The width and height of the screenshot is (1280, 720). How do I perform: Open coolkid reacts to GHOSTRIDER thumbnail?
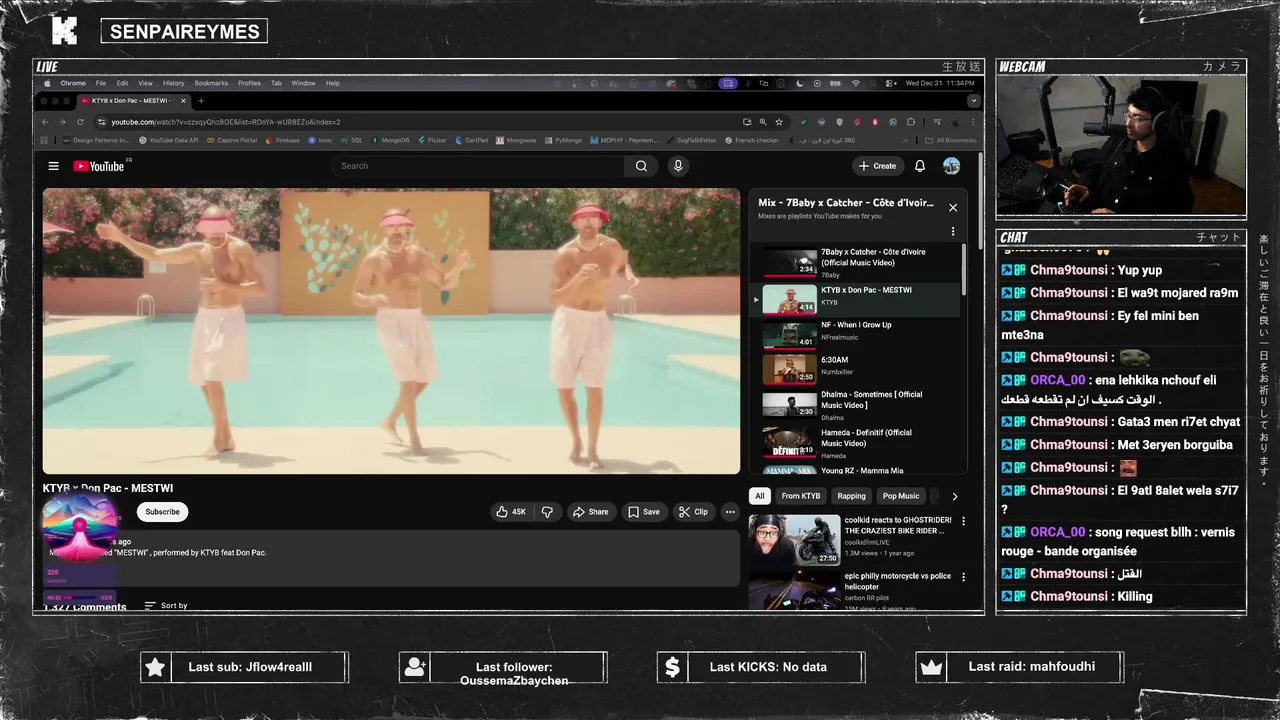pos(795,540)
